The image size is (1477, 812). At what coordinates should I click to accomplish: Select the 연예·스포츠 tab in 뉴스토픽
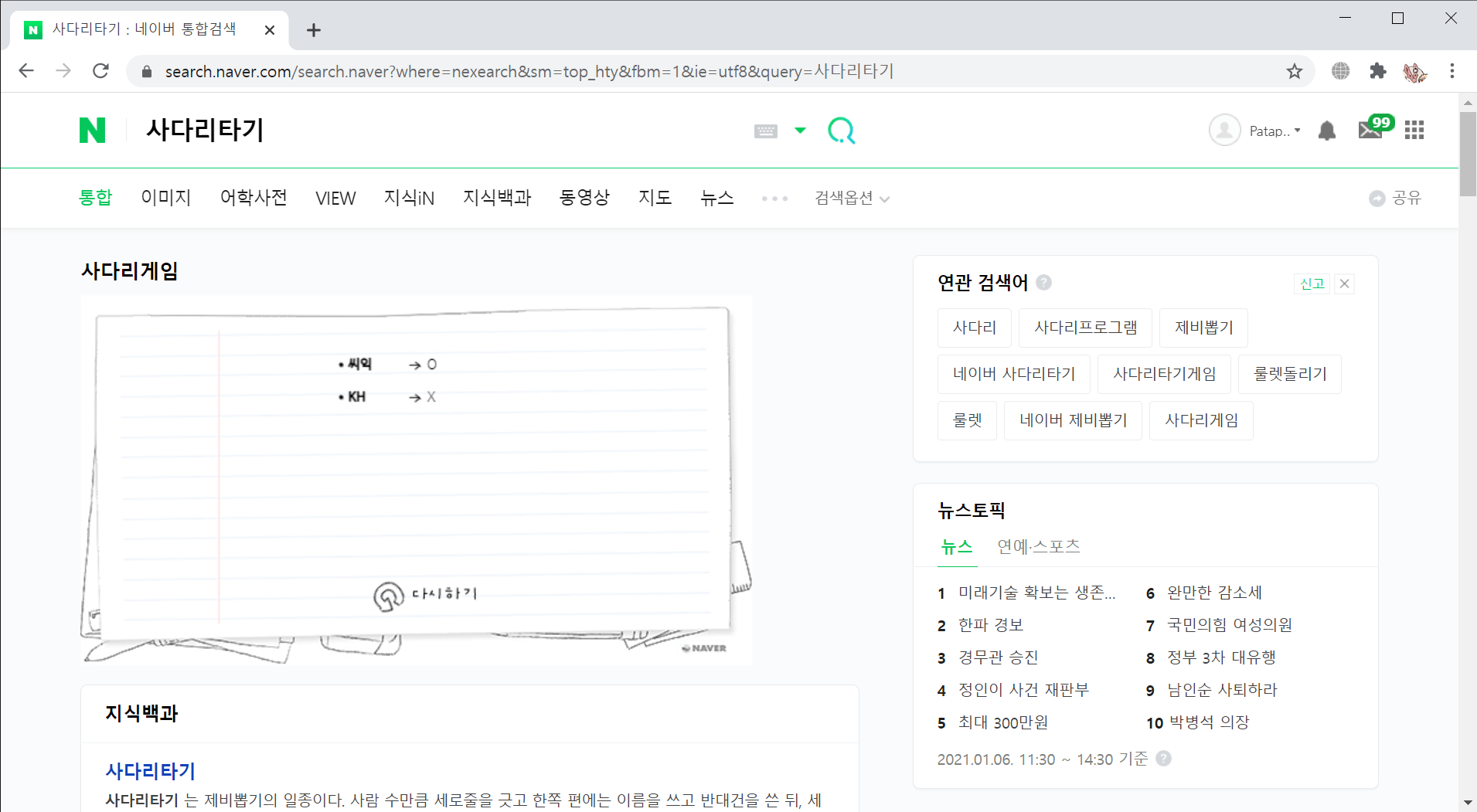tap(1039, 547)
